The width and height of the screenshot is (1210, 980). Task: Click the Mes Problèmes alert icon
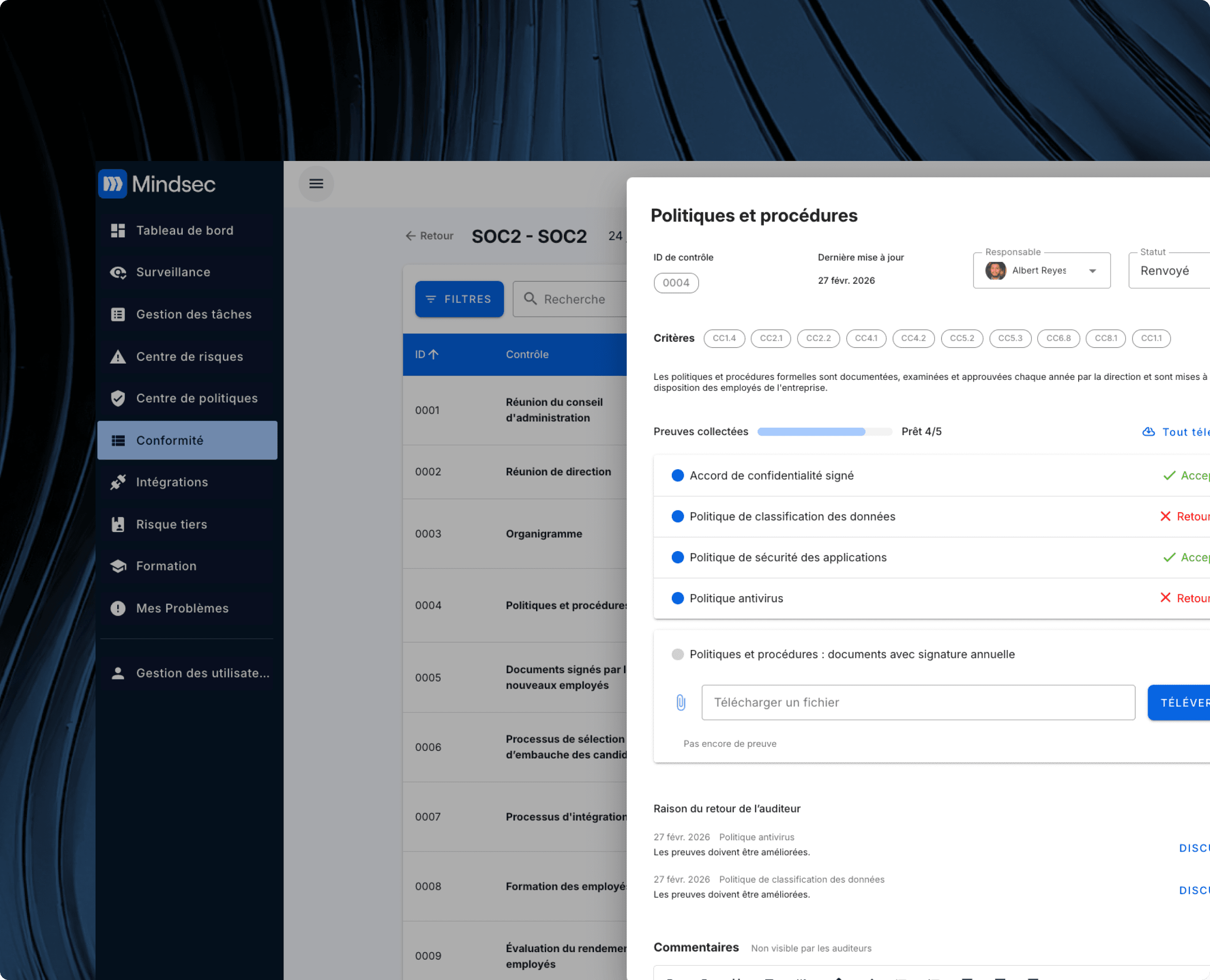coord(118,608)
